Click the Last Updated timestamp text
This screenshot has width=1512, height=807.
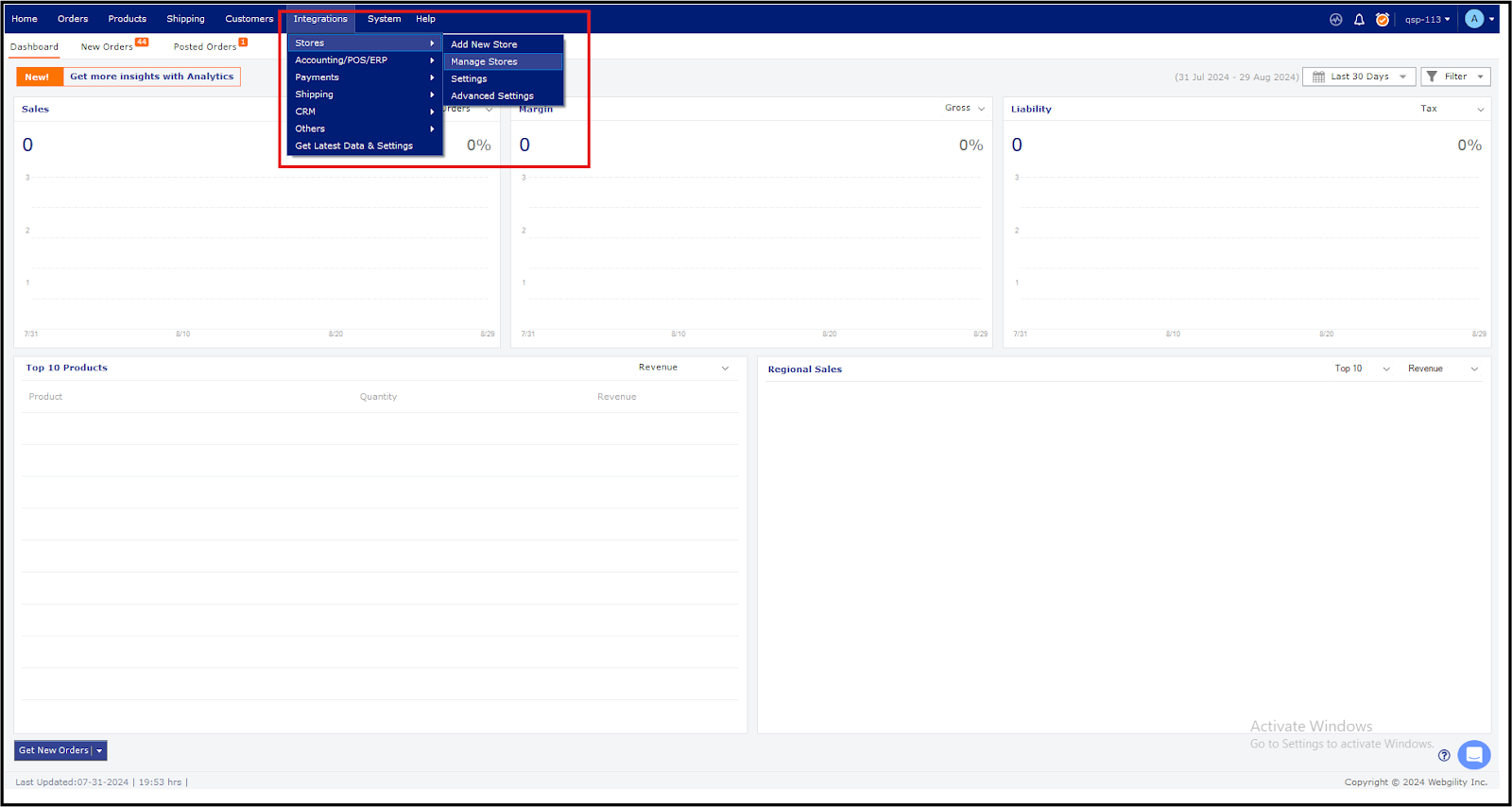point(101,782)
